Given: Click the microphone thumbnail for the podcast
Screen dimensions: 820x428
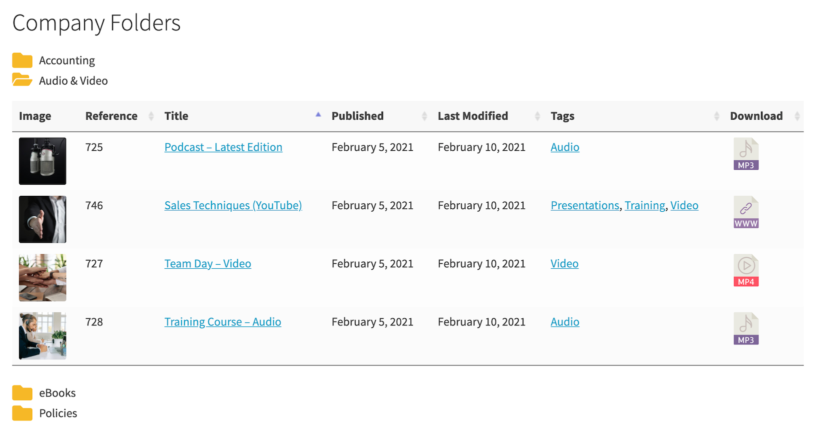Looking at the screenshot, I should pos(42,161).
